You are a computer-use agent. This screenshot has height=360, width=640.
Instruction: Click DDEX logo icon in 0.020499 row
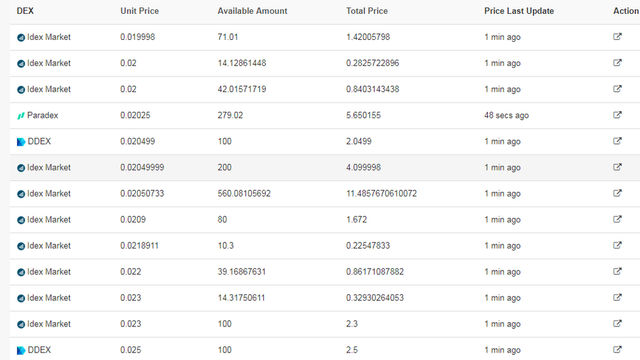[21, 142]
